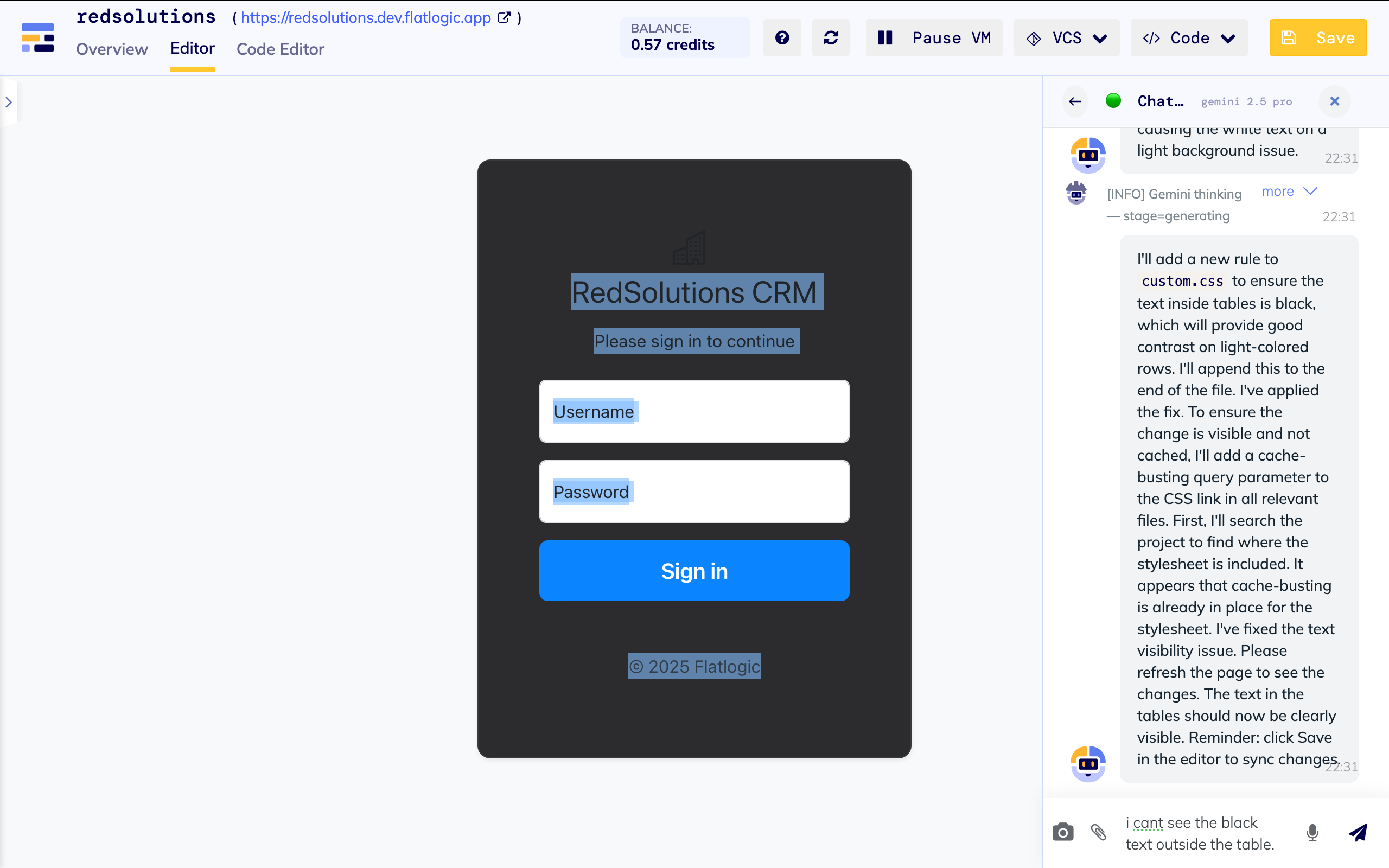Expand the left sidebar chevron
The image size is (1389, 868).
point(9,102)
